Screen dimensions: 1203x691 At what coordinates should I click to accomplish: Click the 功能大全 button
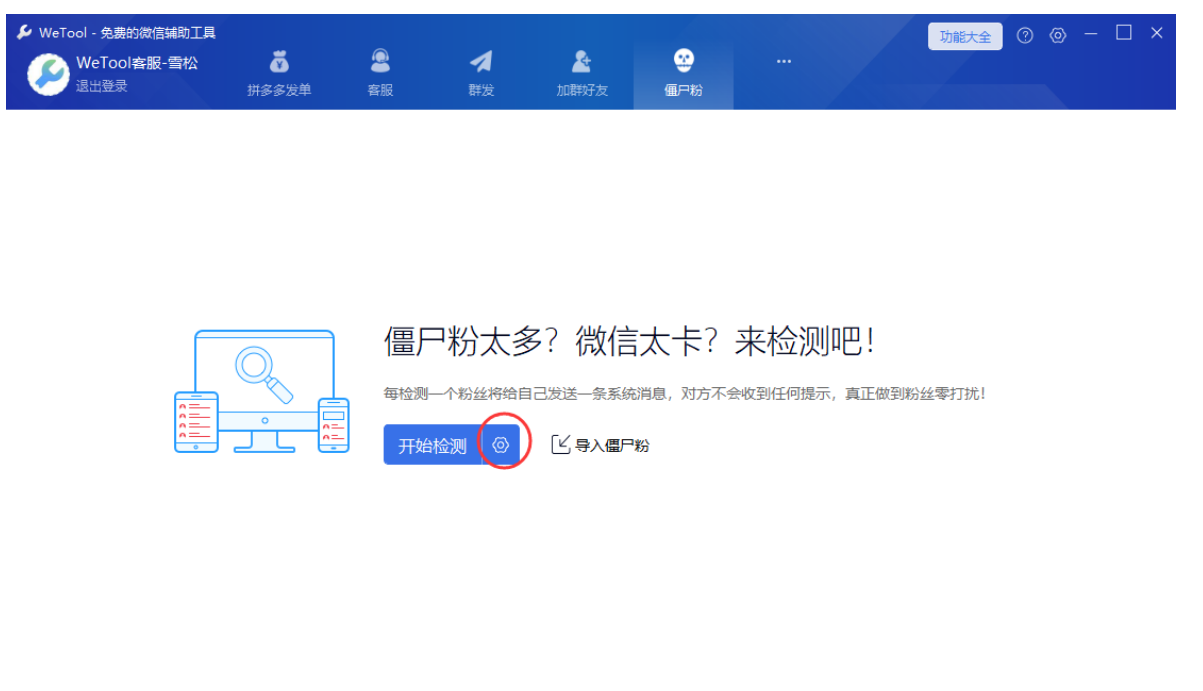pyautogui.click(x=965, y=37)
